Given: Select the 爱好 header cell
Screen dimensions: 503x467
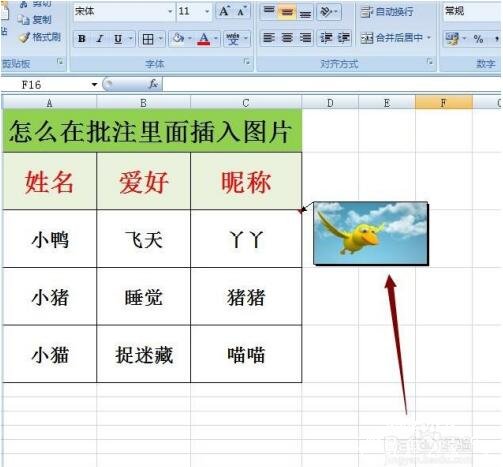Looking at the screenshot, I should 143,181.
